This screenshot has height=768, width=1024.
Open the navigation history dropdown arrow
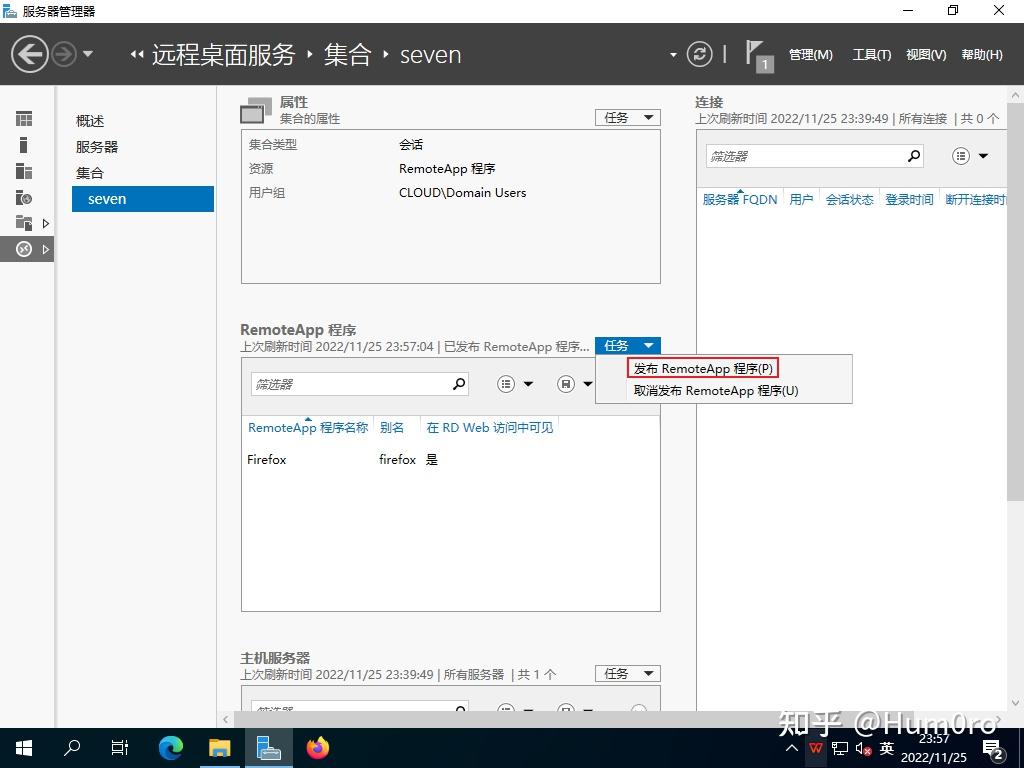pyautogui.click(x=88, y=54)
